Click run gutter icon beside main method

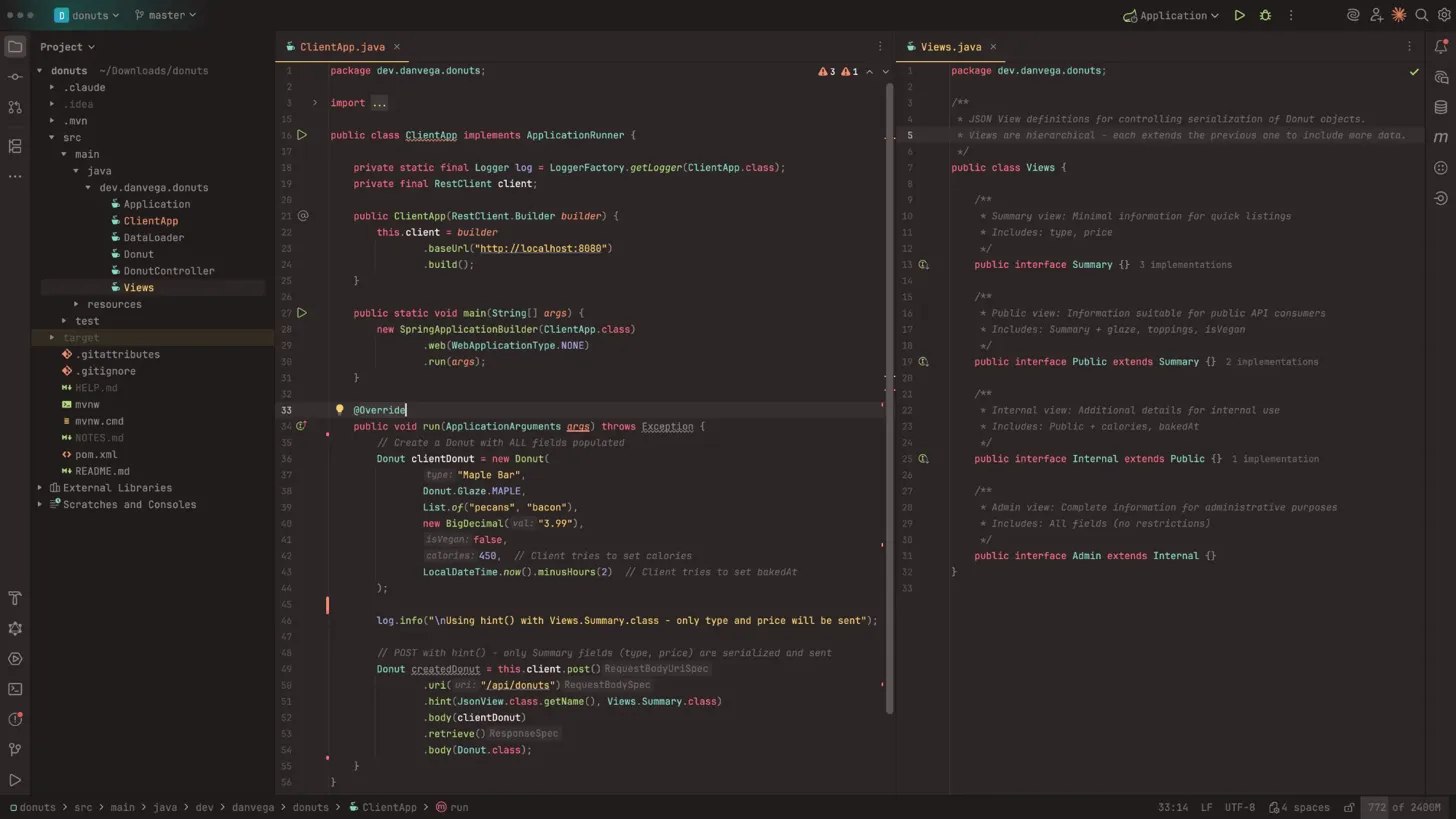click(x=302, y=313)
